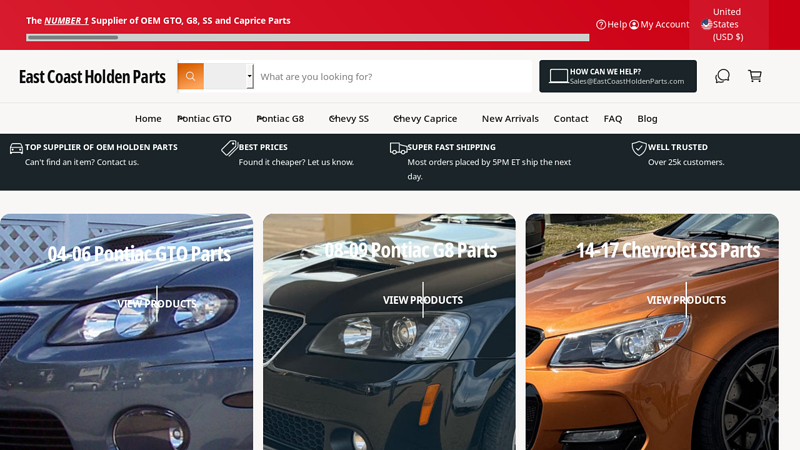Click the US flag icon

(x=706, y=24)
